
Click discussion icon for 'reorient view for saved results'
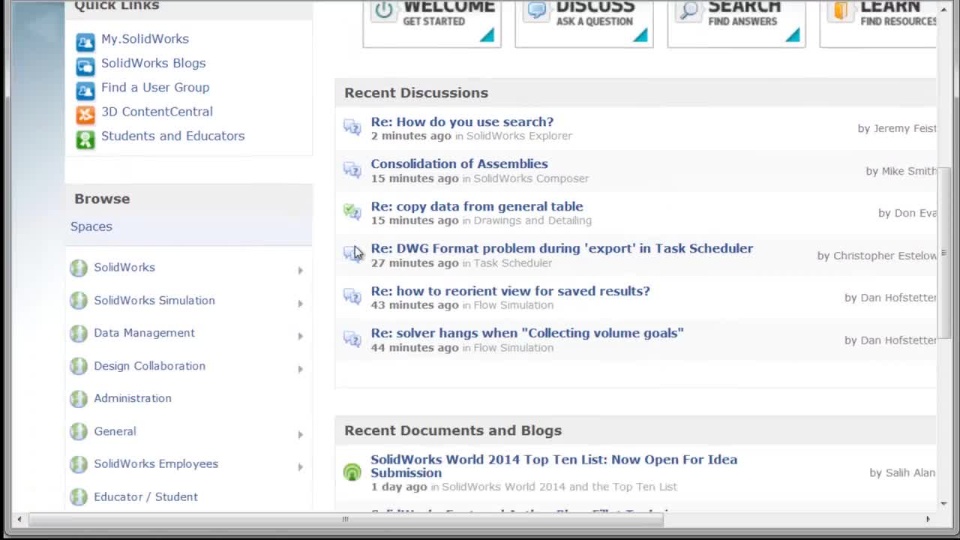pyautogui.click(x=352, y=296)
